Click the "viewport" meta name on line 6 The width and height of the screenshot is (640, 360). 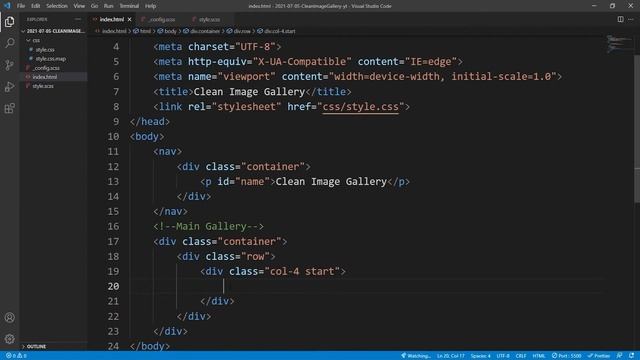[x=247, y=76]
